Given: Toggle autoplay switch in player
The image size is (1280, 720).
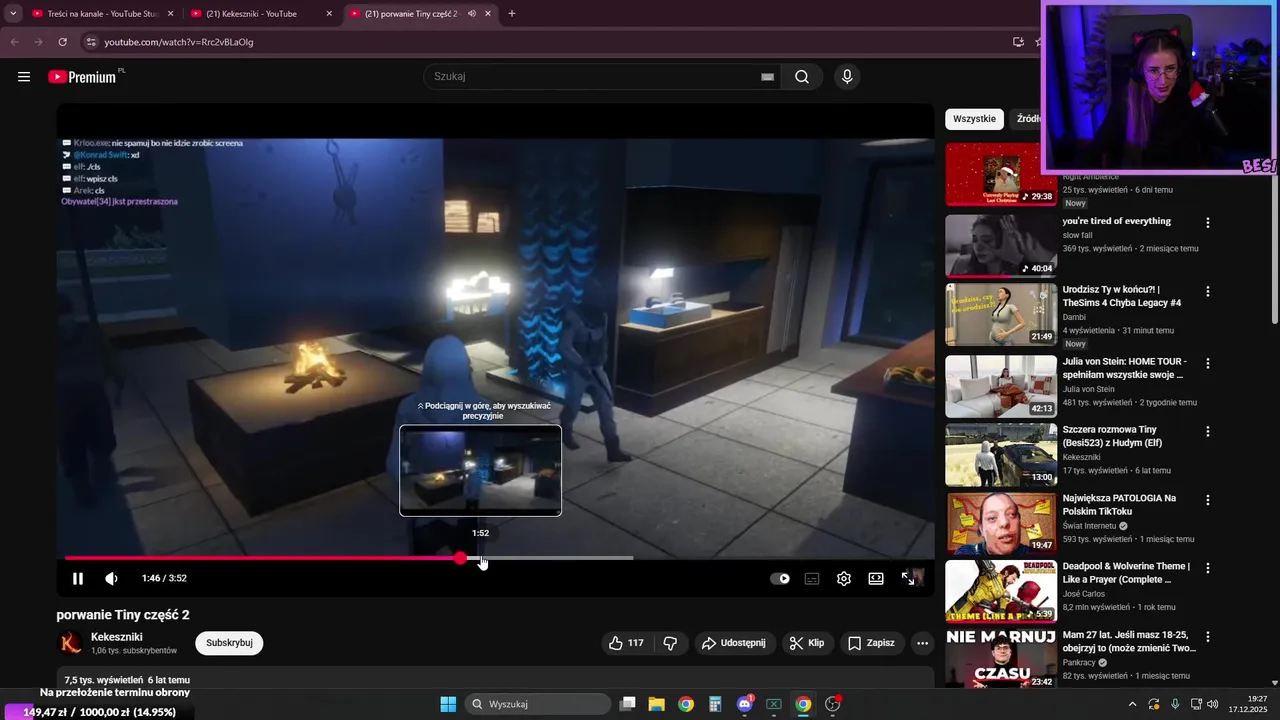Looking at the screenshot, I should (780, 578).
